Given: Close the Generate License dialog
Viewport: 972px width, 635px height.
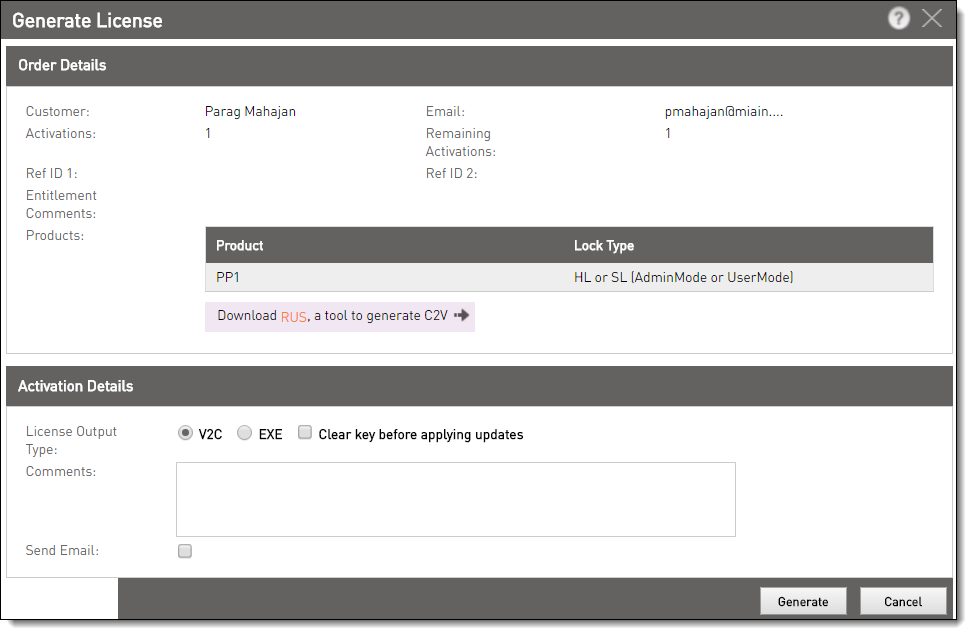Looking at the screenshot, I should (x=932, y=19).
